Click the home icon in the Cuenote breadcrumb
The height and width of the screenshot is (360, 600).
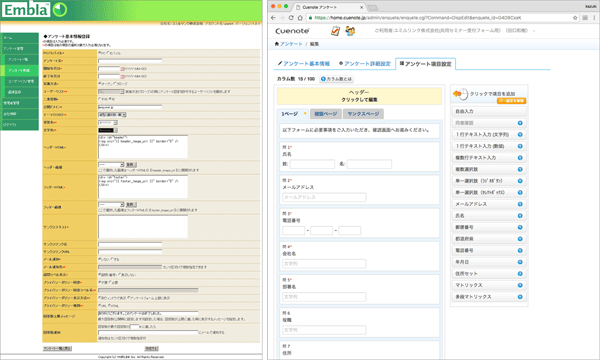coord(276,44)
